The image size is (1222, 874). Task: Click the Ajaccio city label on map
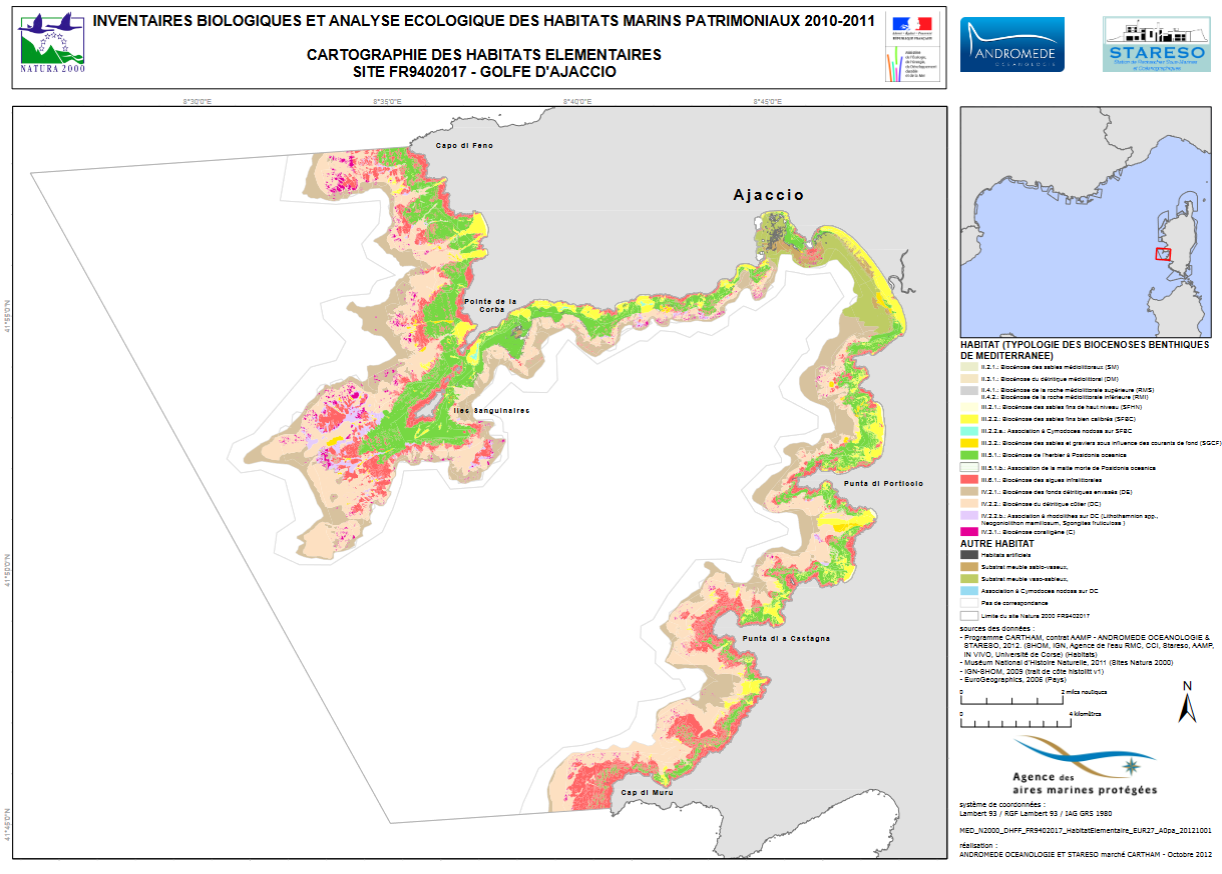click(x=768, y=195)
